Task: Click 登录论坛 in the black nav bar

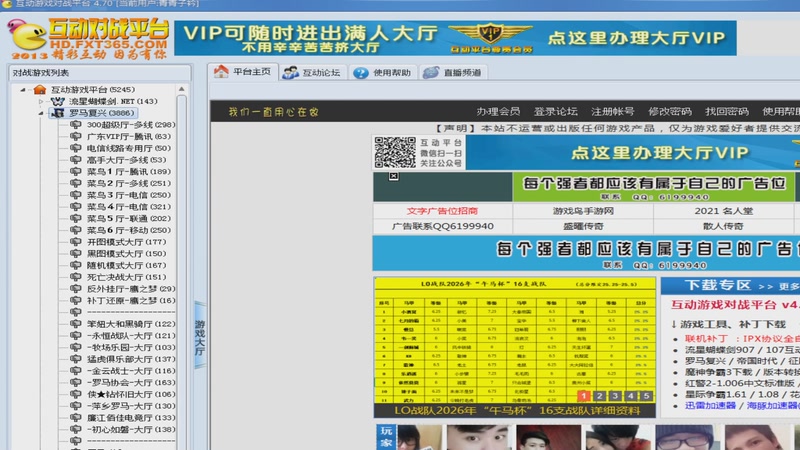Action: [555, 111]
